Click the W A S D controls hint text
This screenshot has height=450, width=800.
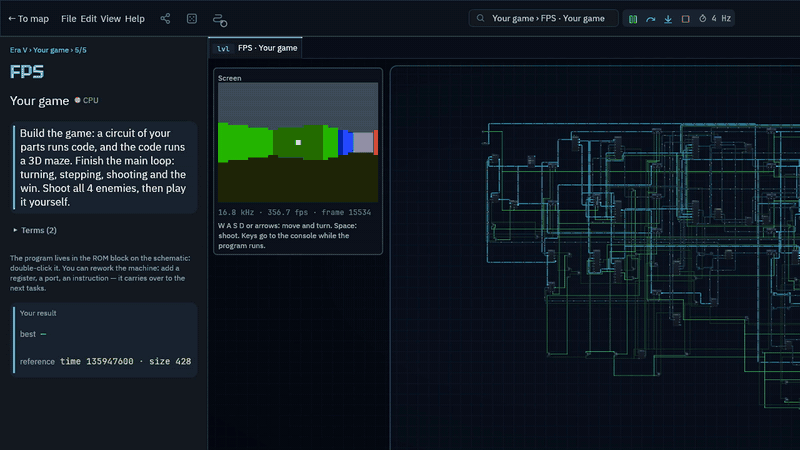pyautogui.click(x=288, y=235)
